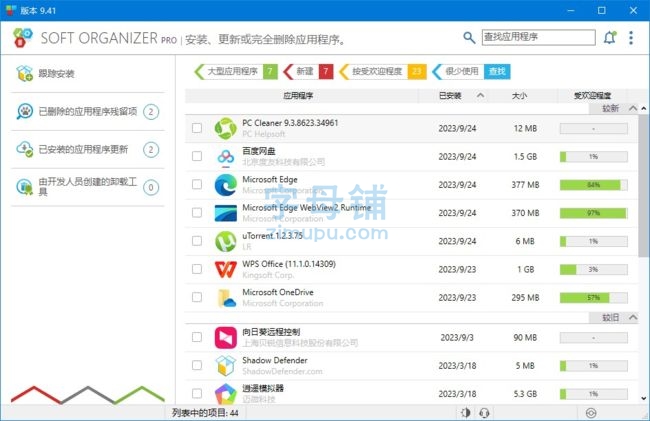Click the ShadowDefender.com publisher text
The height and width of the screenshot is (421, 650).
pos(282,371)
